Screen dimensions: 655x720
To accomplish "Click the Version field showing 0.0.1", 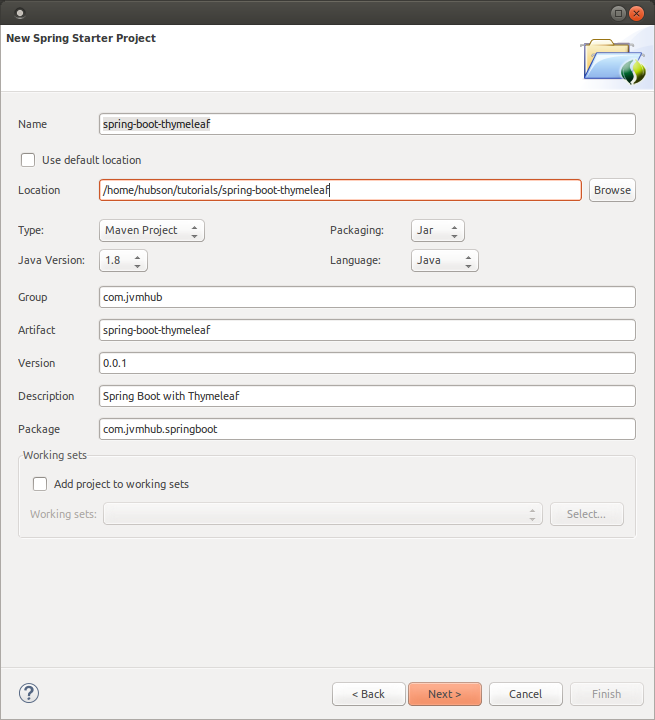I will pyautogui.click(x=367, y=363).
